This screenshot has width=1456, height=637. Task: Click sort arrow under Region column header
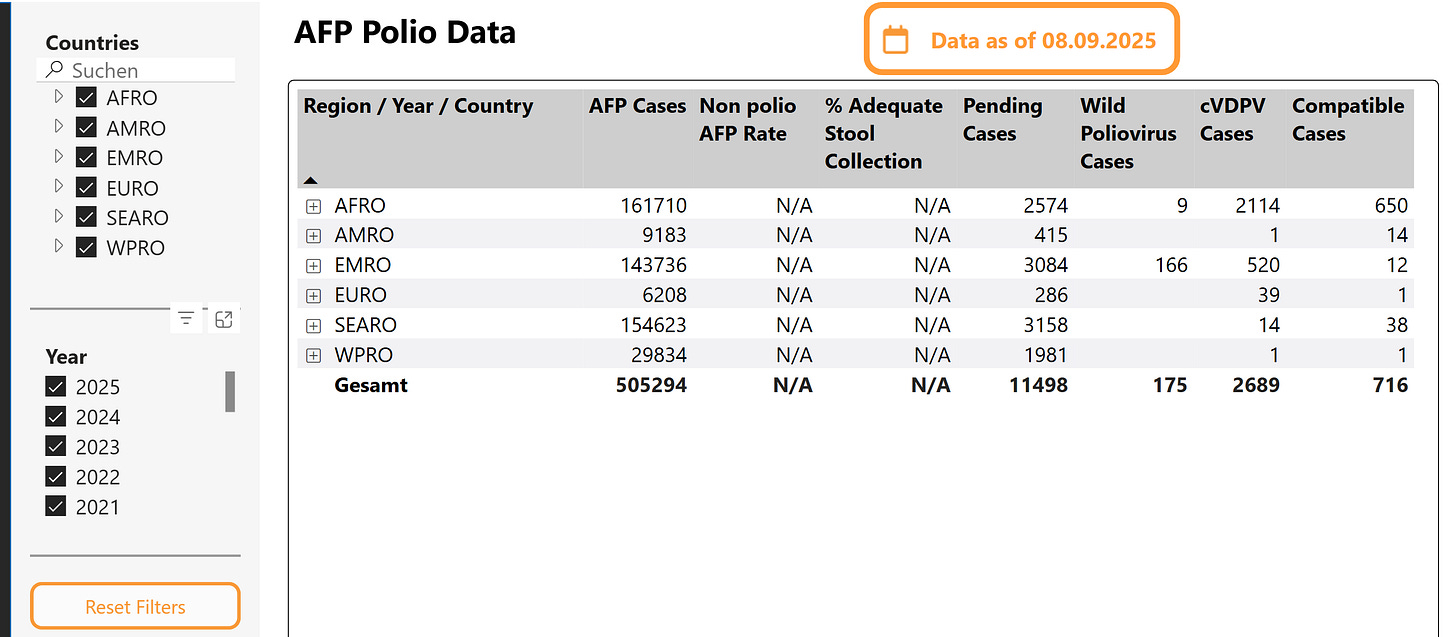click(310, 181)
